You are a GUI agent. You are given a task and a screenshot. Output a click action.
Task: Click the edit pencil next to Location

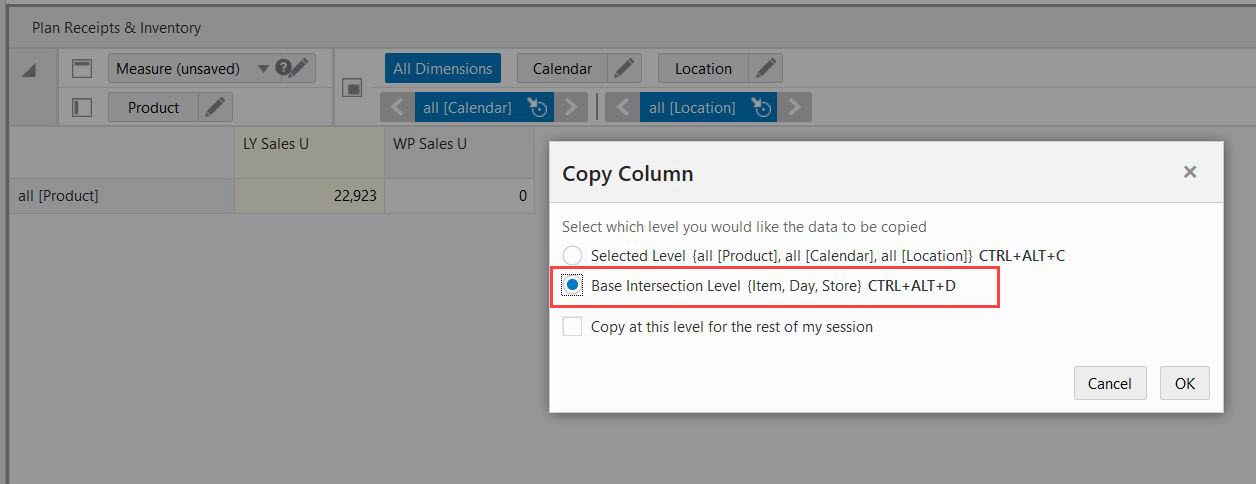766,68
